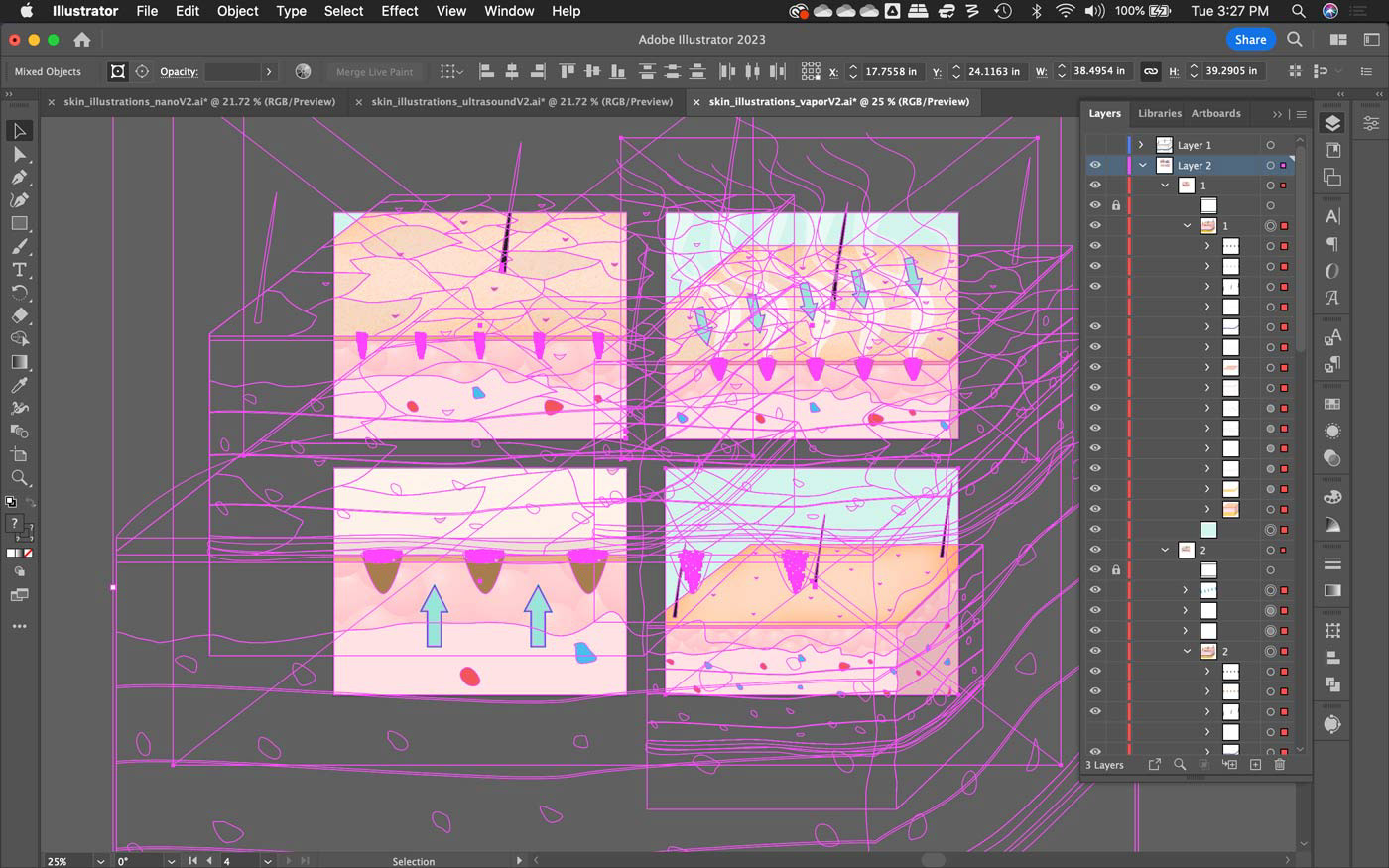Open the Character panel dock icon
The width and height of the screenshot is (1389, 868).
coord(1332,216)
